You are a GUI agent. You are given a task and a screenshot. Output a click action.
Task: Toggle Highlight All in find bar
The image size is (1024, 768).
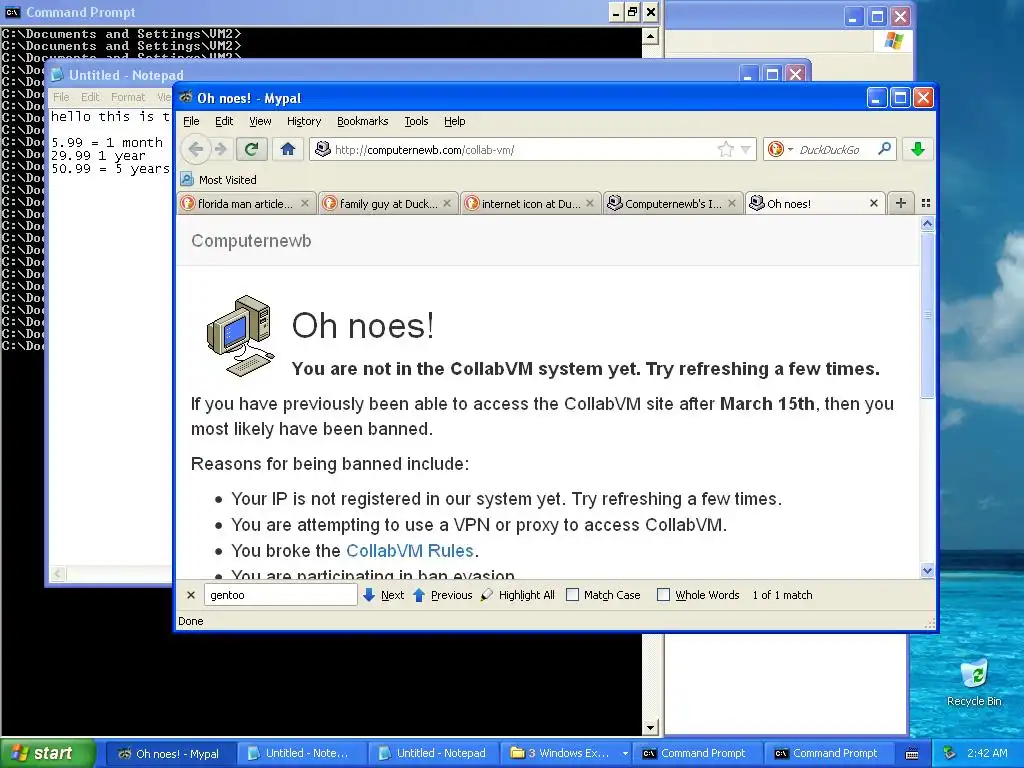[x=518, y=595]
